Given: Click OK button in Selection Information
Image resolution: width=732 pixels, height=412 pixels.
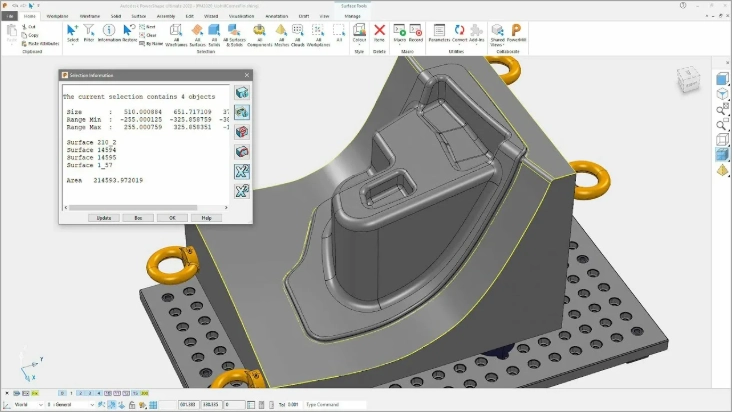Looking at the screenshot, I should pos(172,218).
